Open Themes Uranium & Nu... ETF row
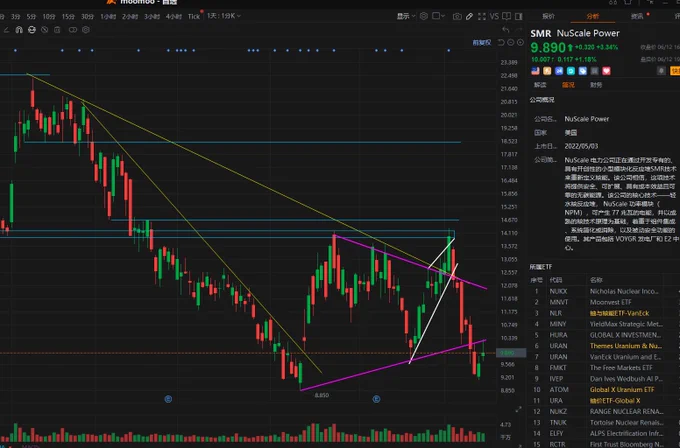The image size is (680, 448). point(605,346)
